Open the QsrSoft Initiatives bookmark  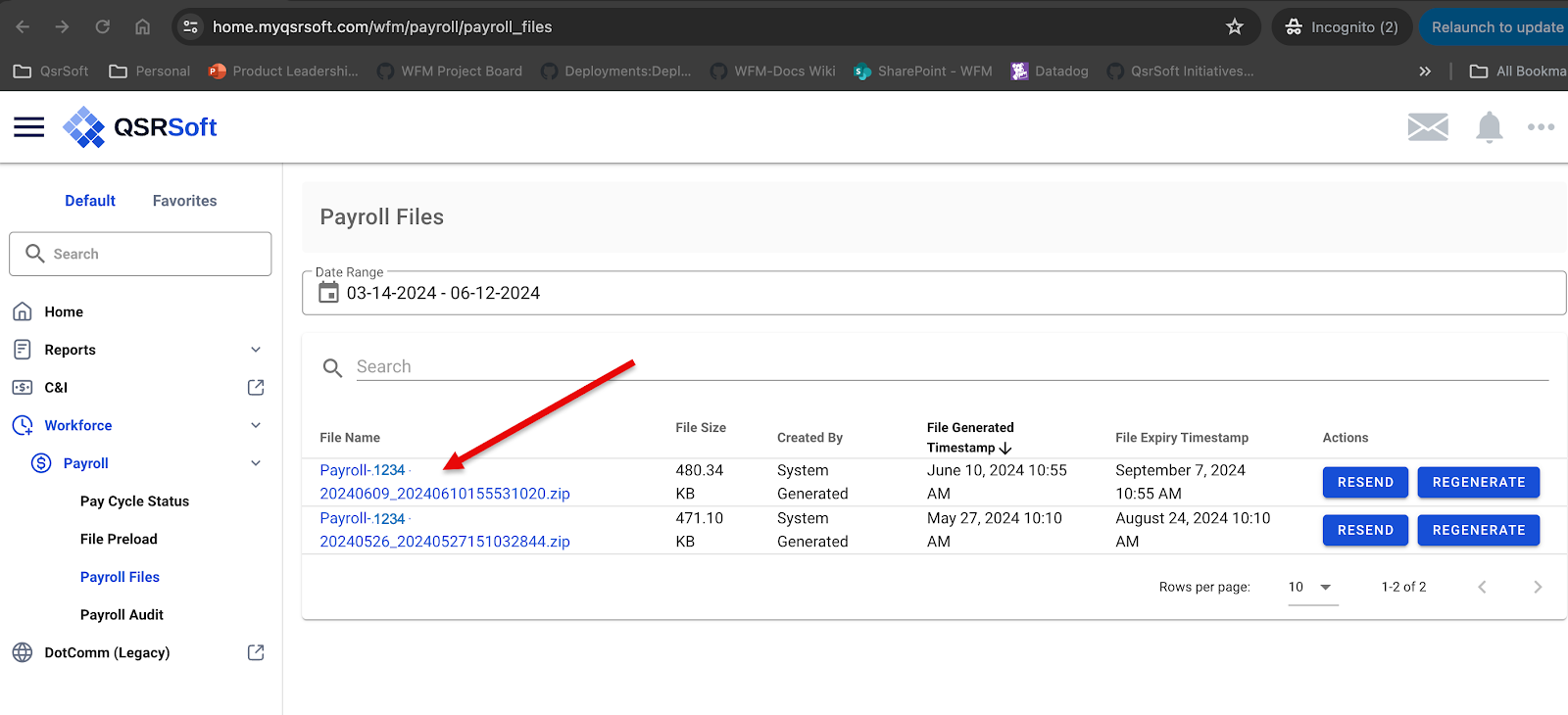[1181, 71]
